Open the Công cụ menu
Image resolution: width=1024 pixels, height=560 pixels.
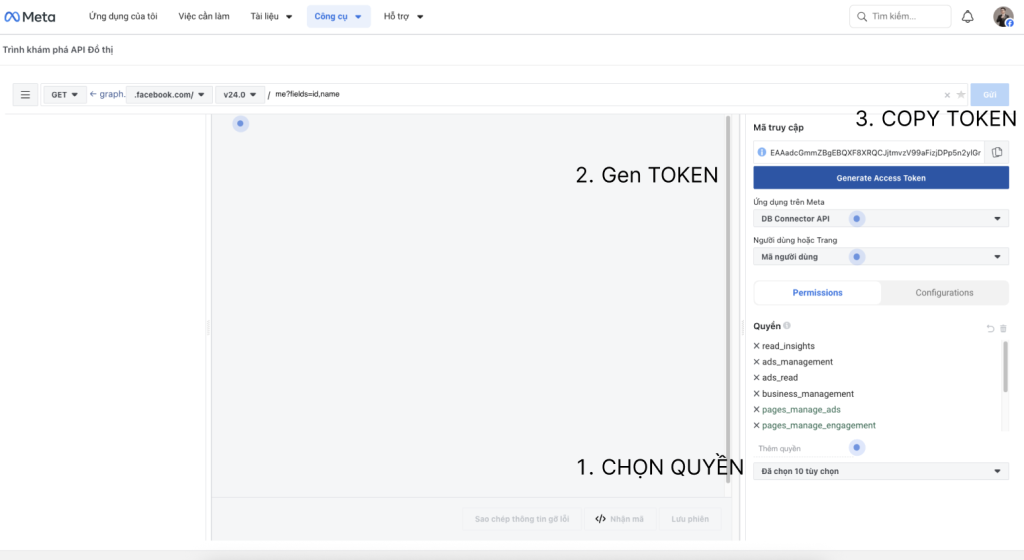pos(338,17)
